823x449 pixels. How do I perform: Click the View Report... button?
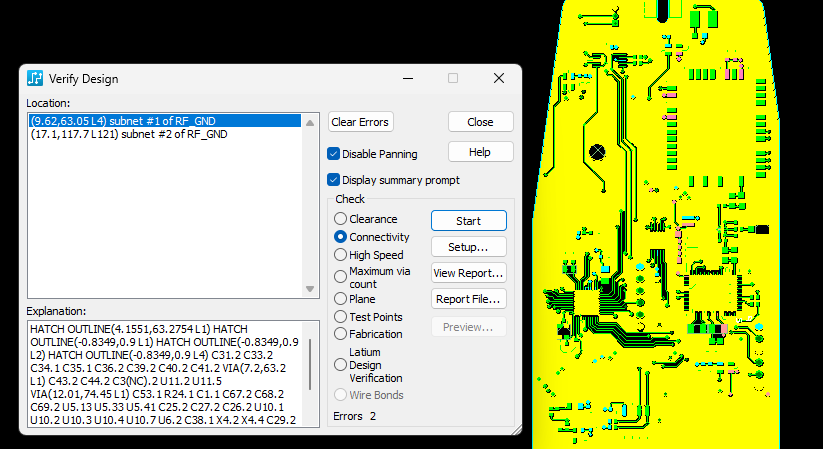468,273
